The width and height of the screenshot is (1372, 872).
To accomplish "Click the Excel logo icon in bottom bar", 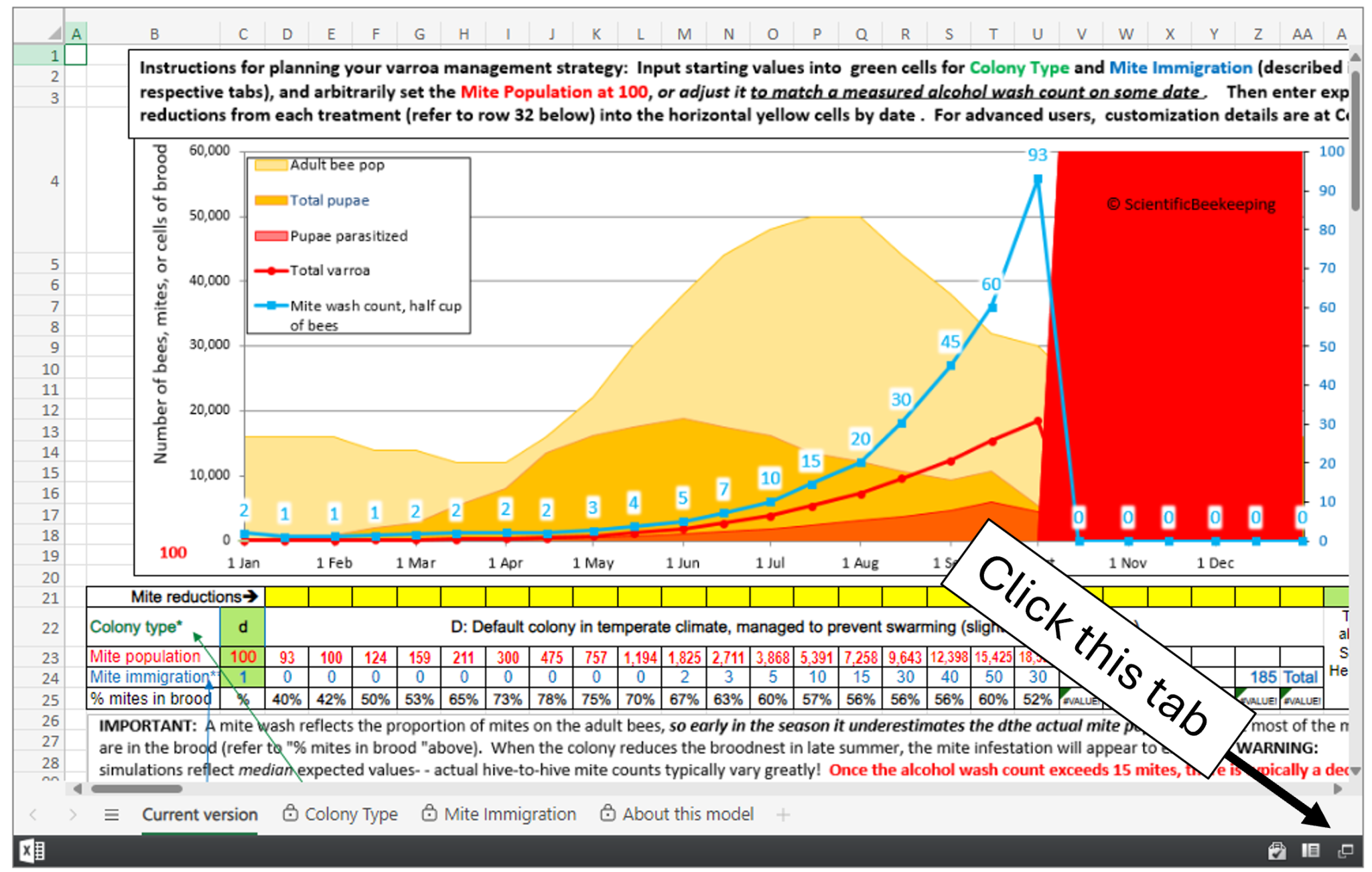I will tap(31, 851).
